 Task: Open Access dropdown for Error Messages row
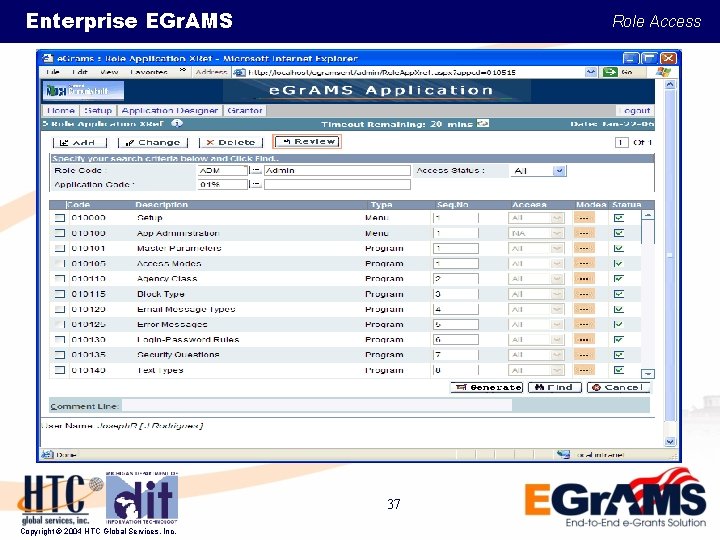(x=536, y=325)
